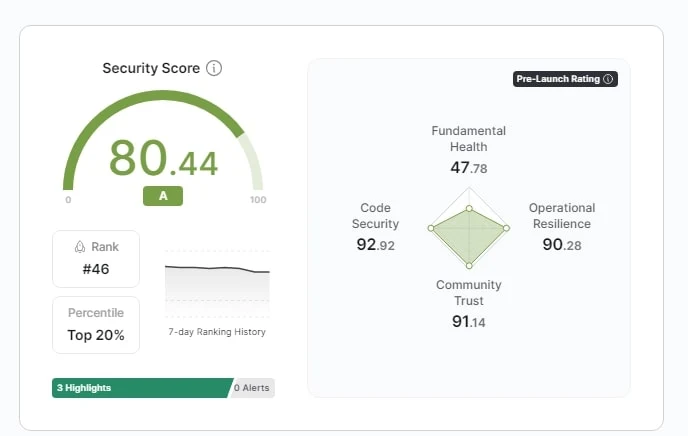
Task: Click the gauge 100 maximum label
Action: 258,200
